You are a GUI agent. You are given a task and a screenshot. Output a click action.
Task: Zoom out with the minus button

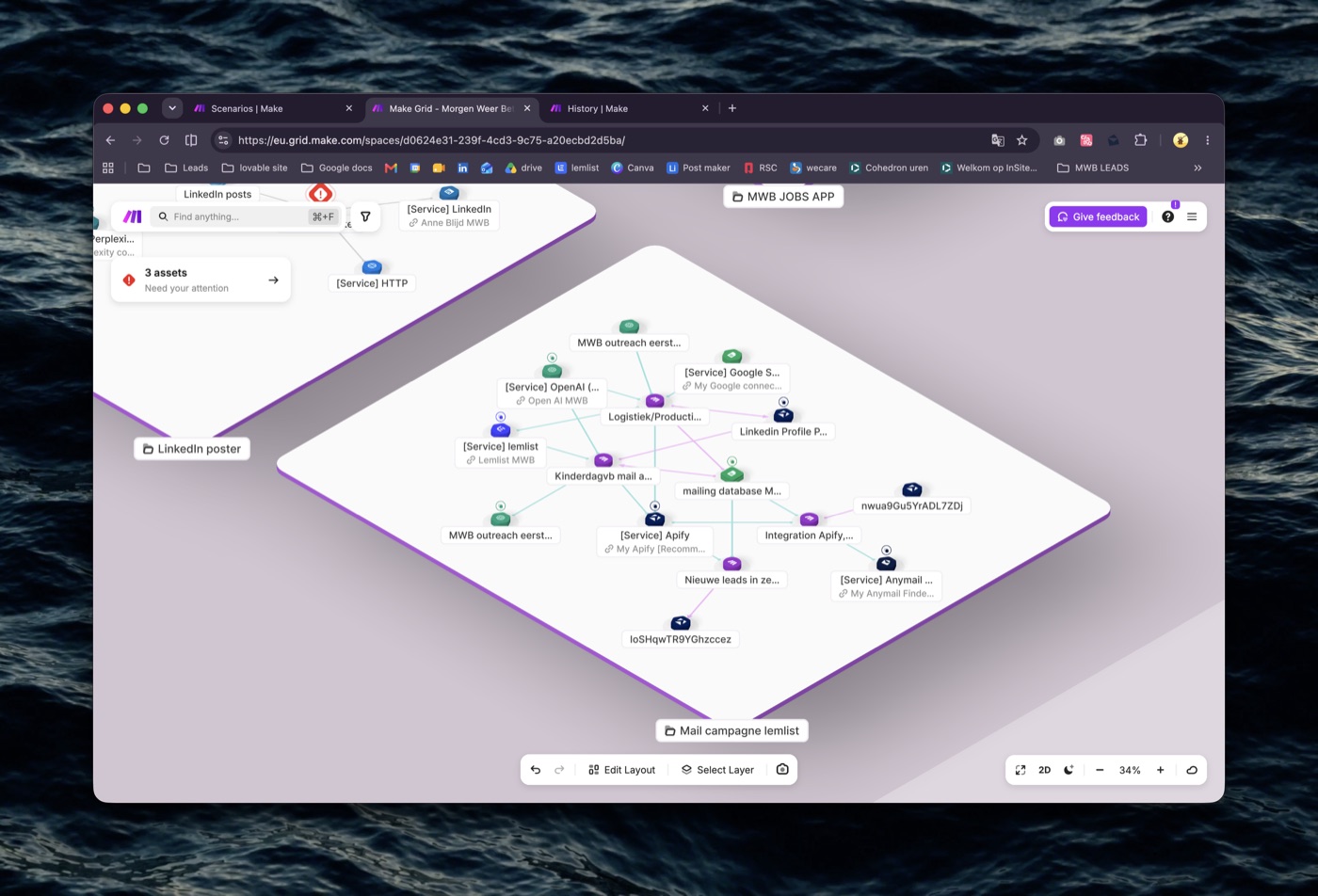(1100, 770)
